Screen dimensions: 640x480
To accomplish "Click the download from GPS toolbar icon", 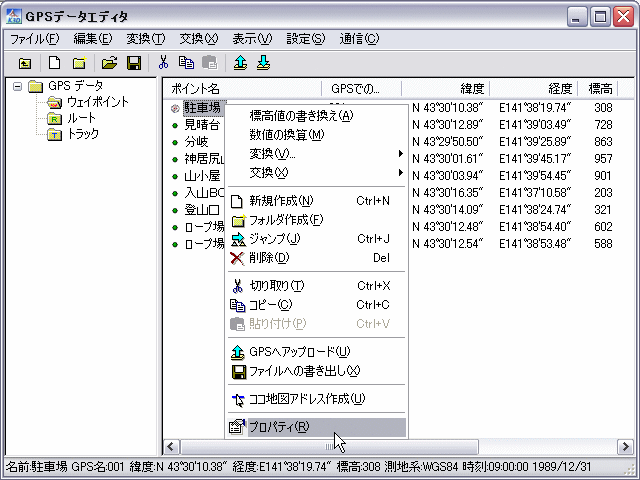I will 263,63.
